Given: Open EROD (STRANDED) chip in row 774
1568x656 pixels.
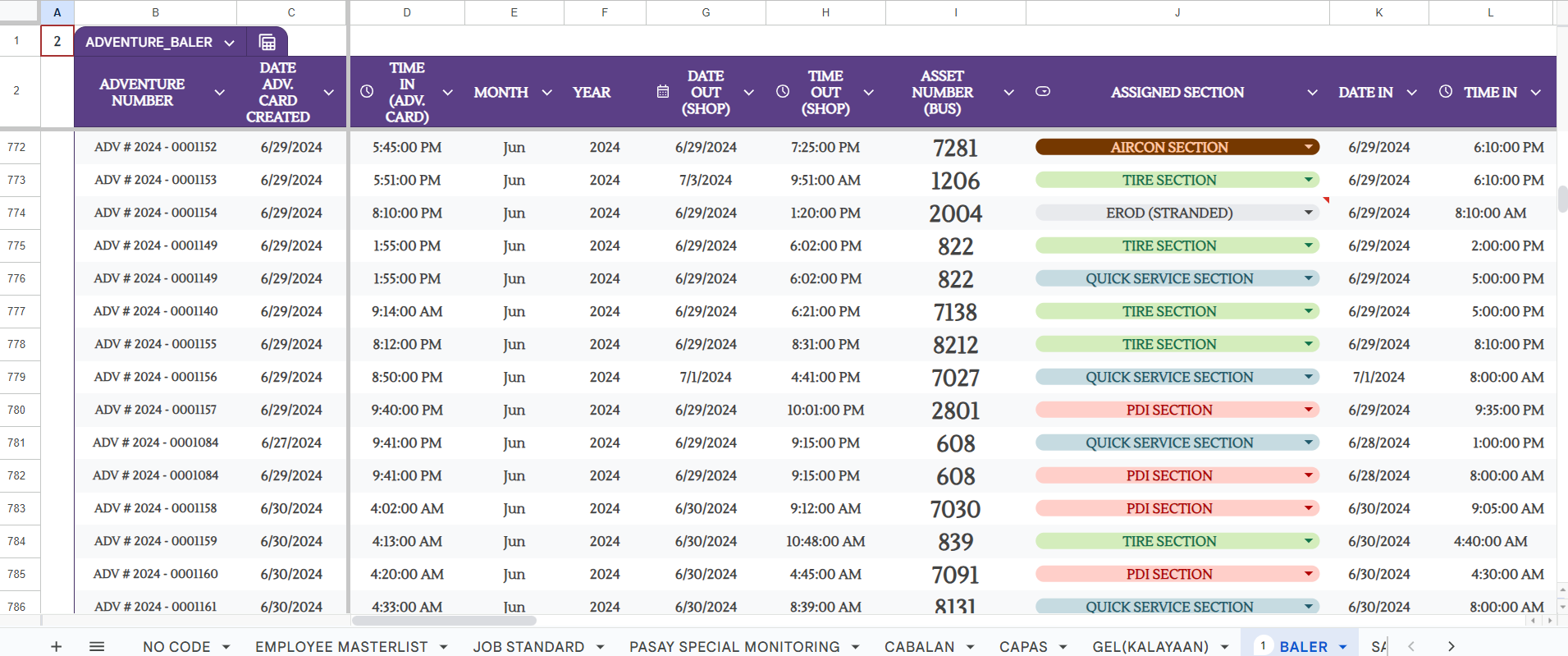Looking at the screenshot, I should coord(1177,213).
